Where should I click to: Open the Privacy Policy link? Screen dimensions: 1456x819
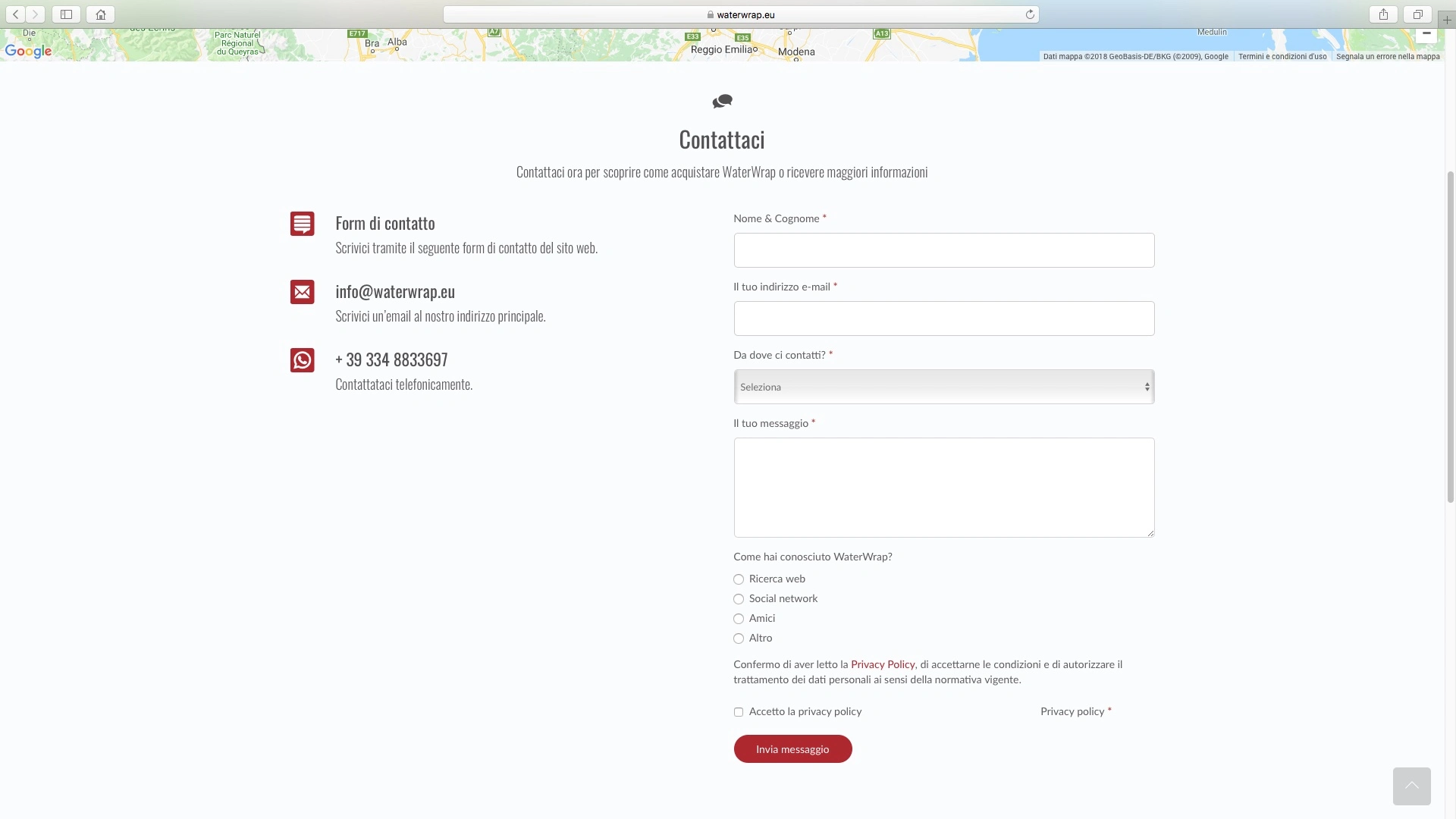[x=883, y=664]
